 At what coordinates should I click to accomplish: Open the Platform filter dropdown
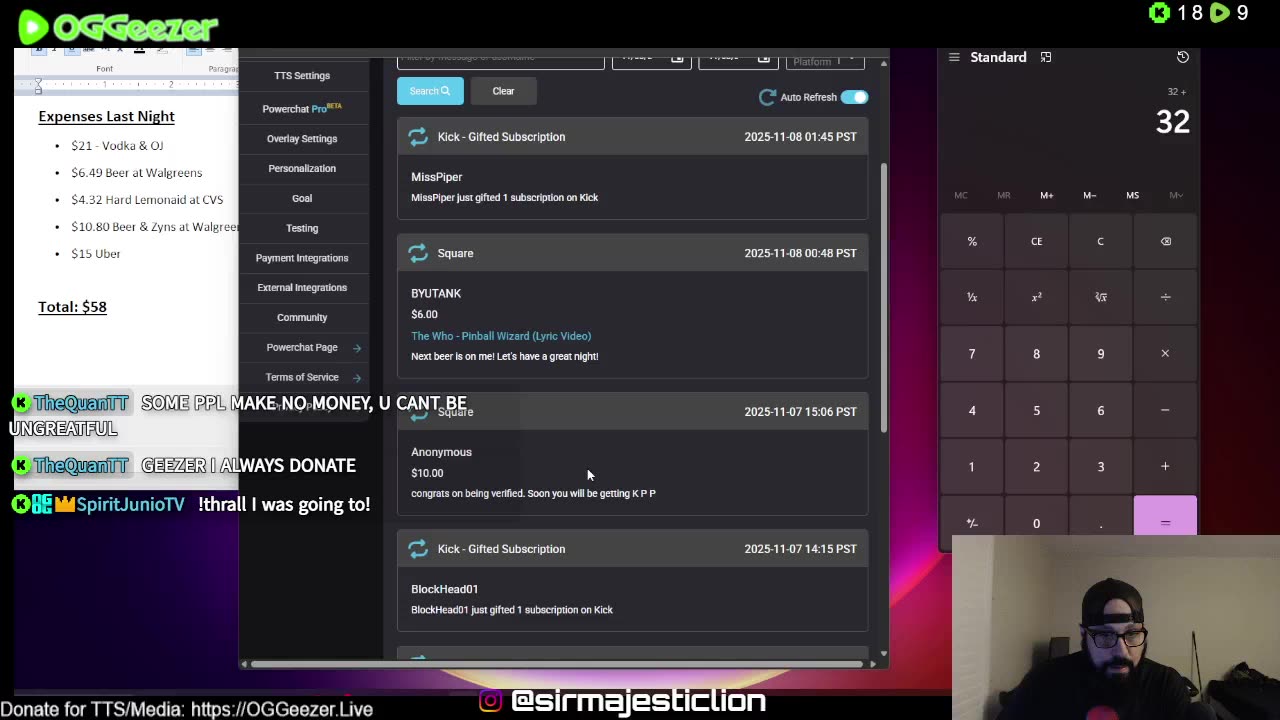[825, 61]
